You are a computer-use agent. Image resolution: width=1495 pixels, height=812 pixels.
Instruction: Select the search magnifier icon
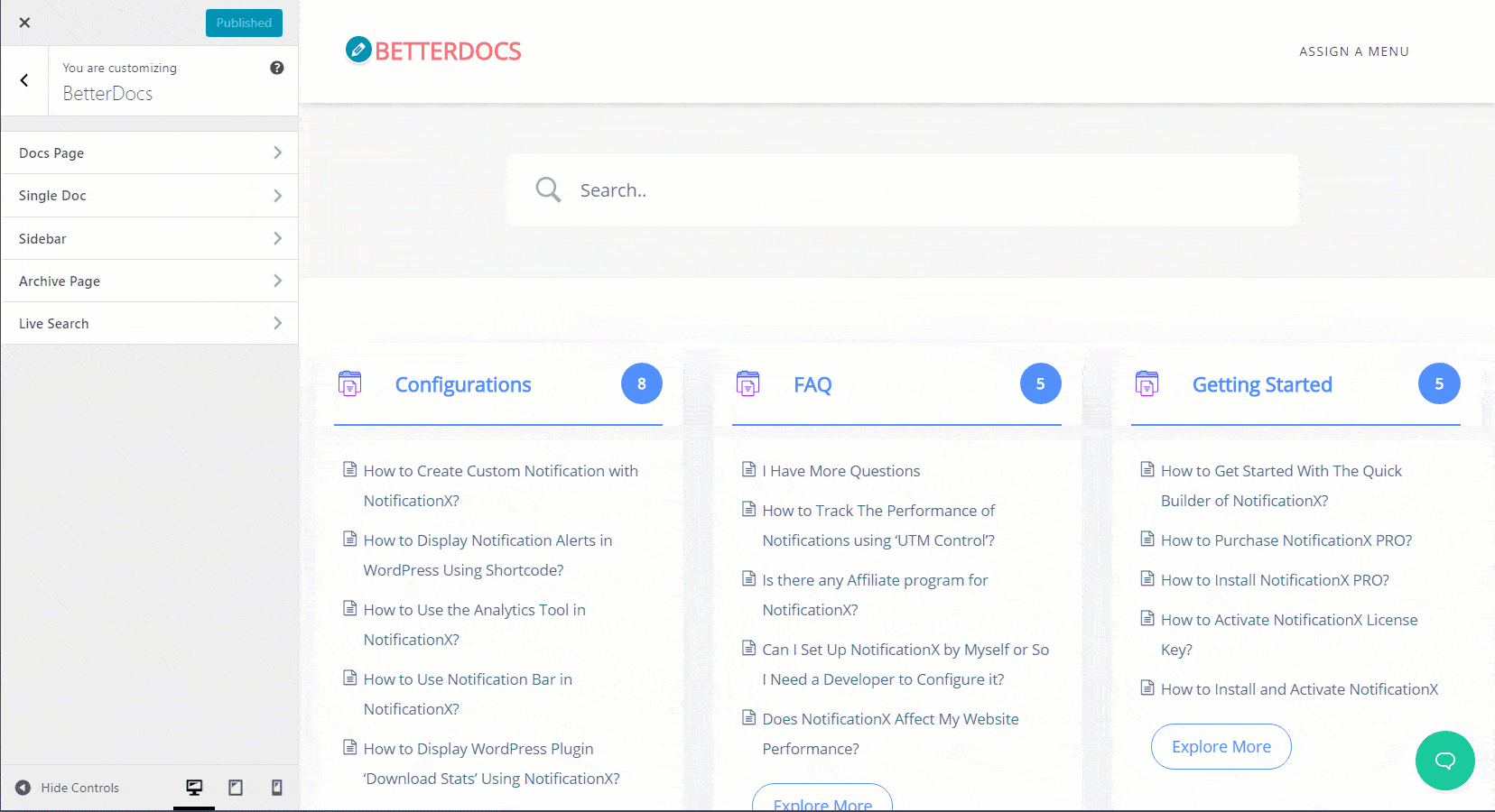[x=548, y=189]
